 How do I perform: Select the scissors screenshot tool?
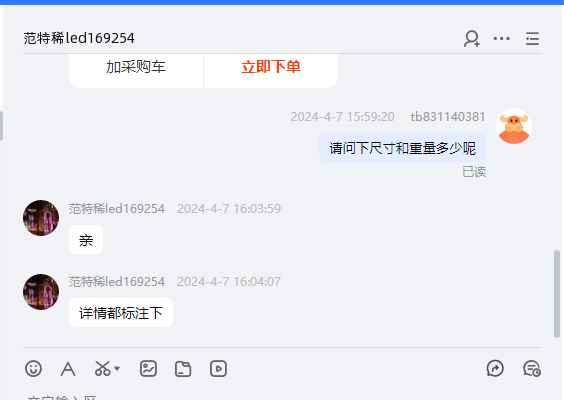pyautogui.click(x=103, y=369)
